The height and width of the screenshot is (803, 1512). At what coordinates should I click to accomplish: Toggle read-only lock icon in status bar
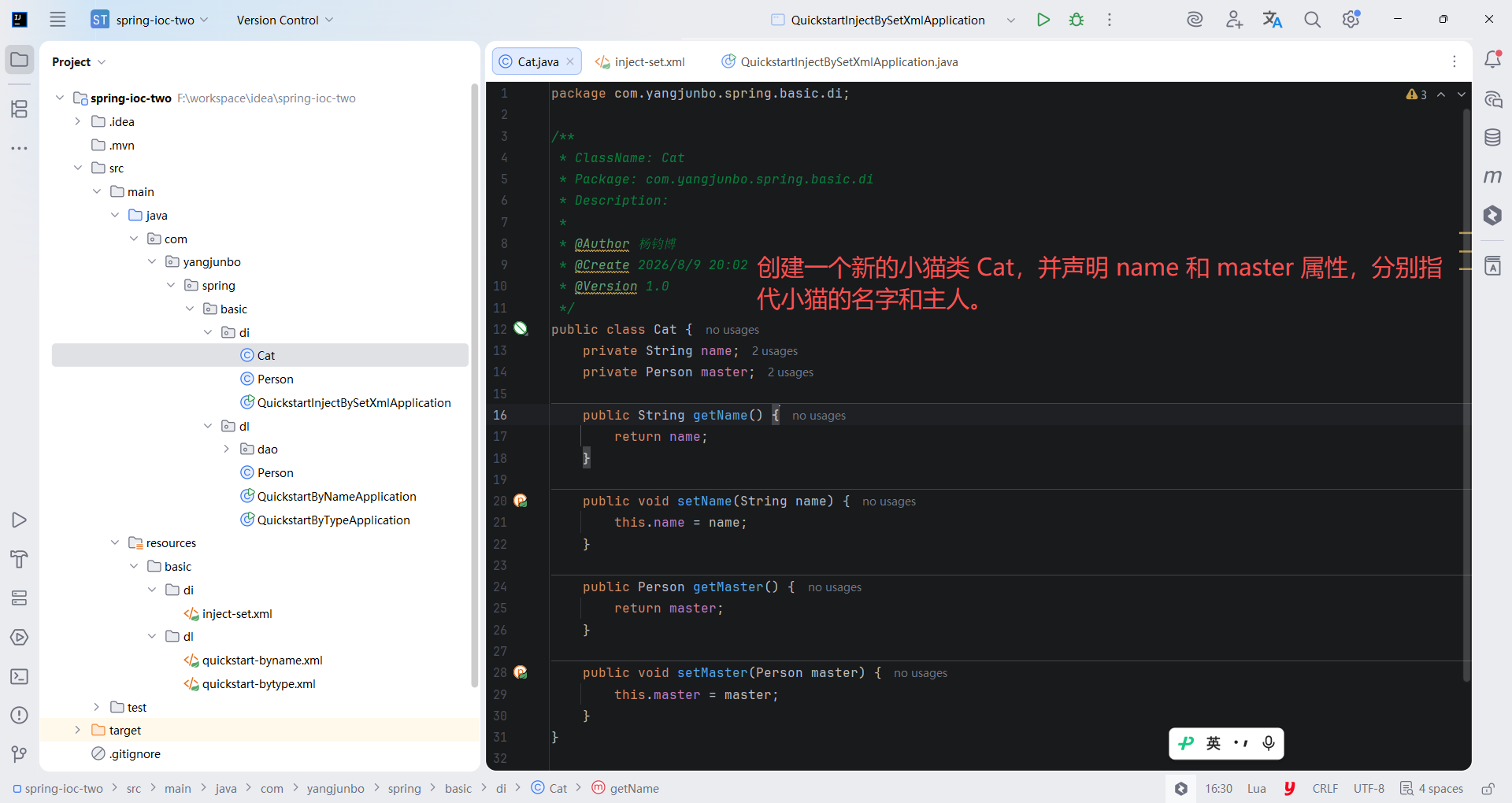[x=1488, y=789]
